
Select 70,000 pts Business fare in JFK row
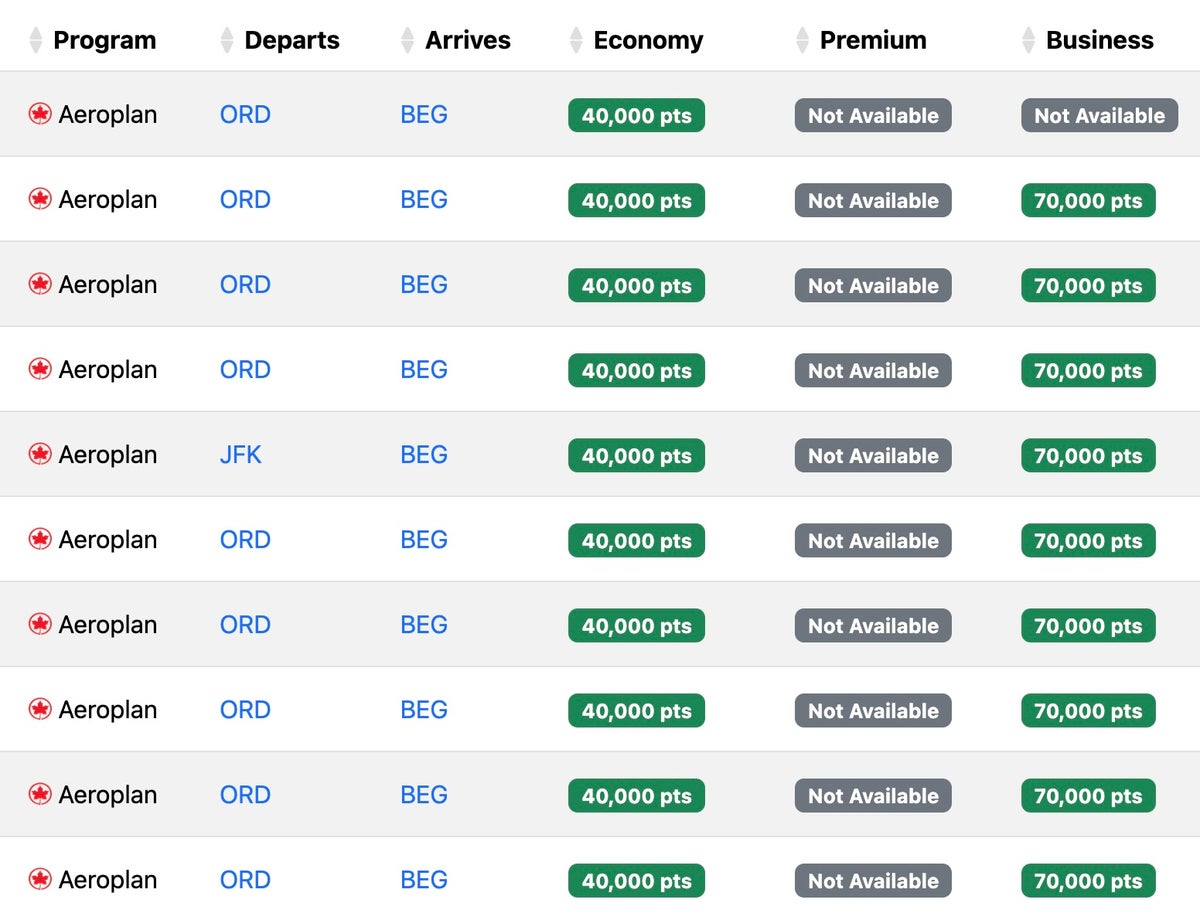pyautogui.click(x=1088, y=456)
